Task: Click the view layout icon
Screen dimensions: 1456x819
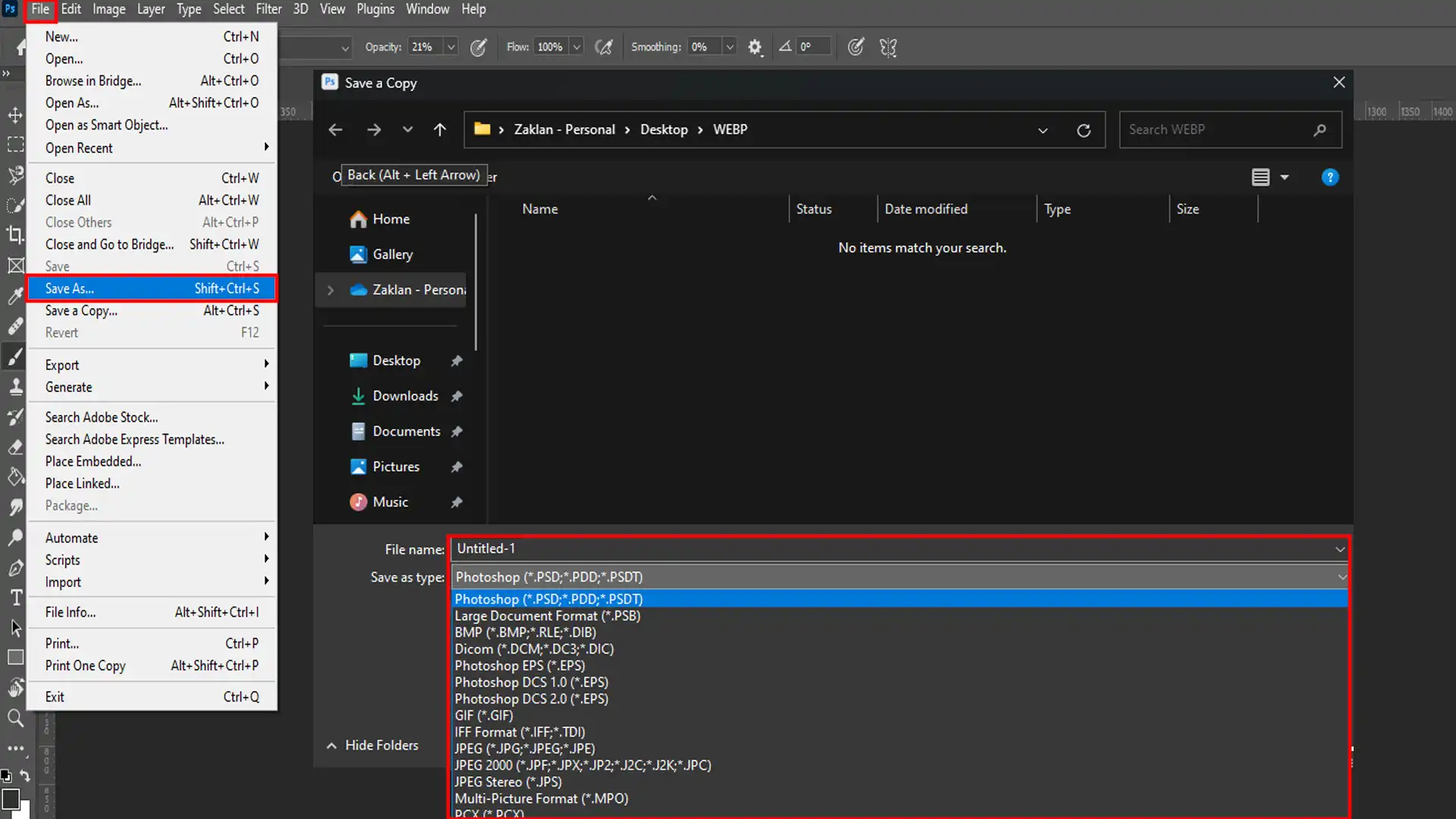Action: (1260, 177)
